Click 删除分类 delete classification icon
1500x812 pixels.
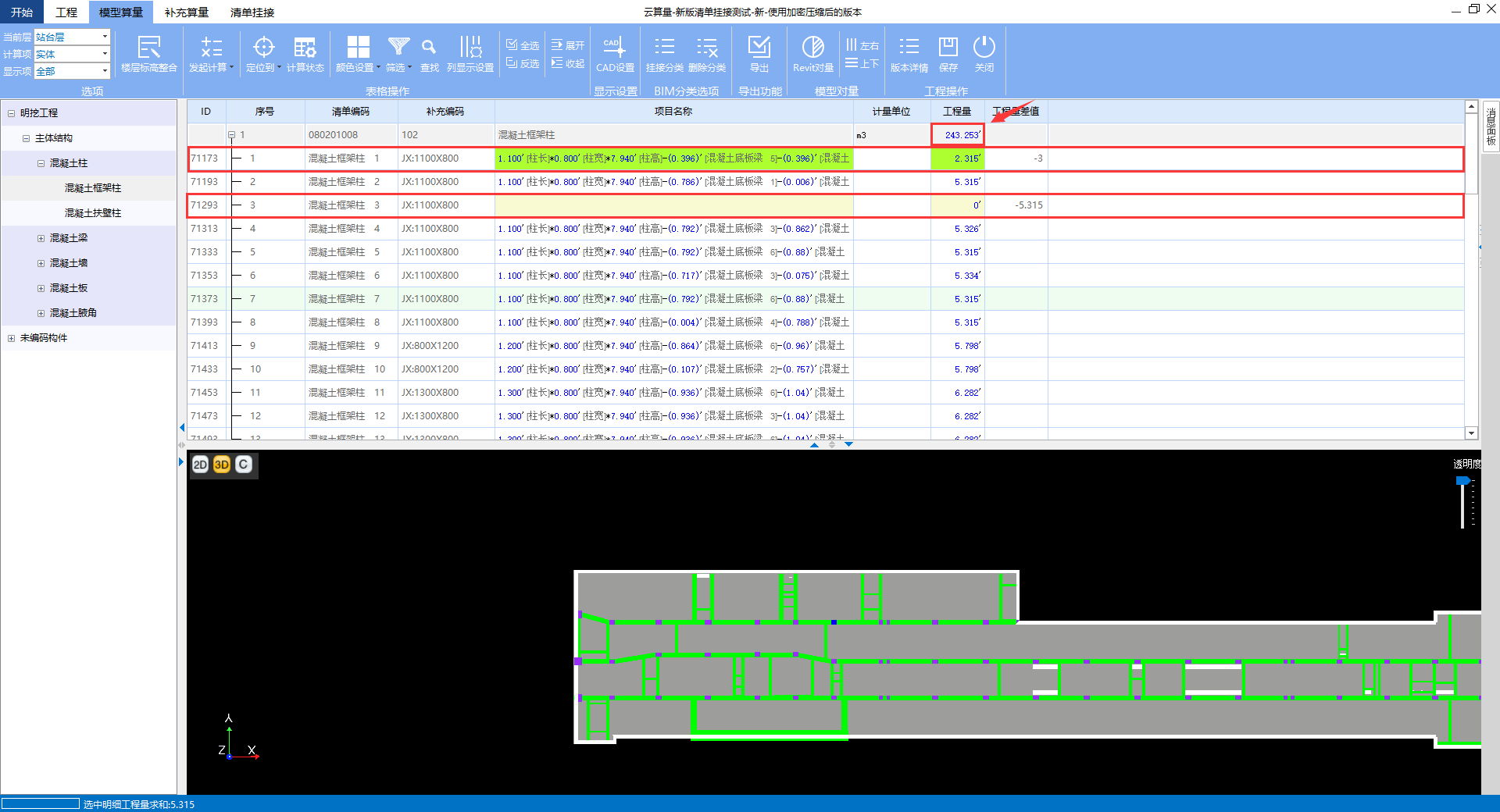pyautogui.click(x=707, y=53)
